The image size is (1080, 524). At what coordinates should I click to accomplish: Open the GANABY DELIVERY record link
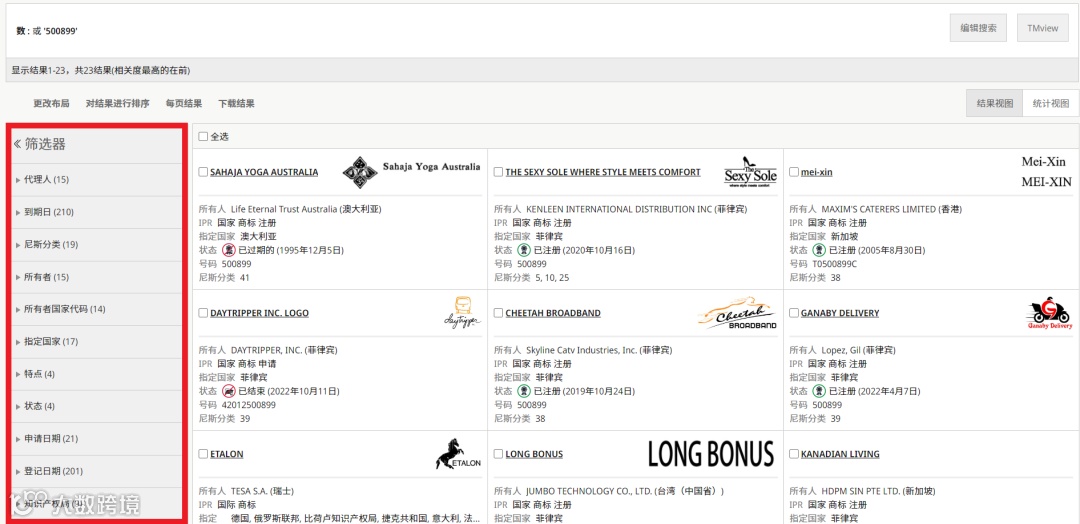click(840, 313)
